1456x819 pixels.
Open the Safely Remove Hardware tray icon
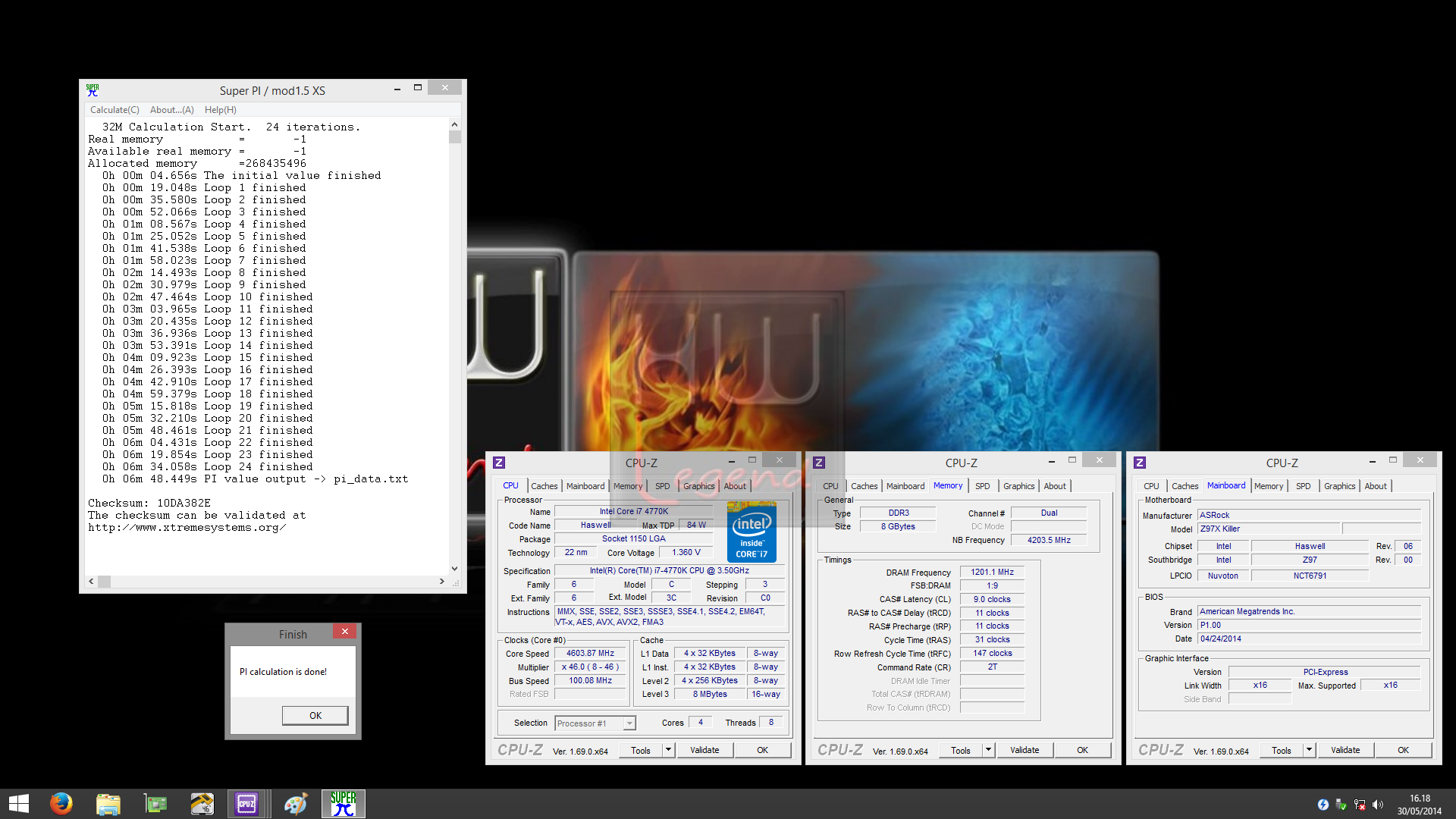click(1341, 805)
